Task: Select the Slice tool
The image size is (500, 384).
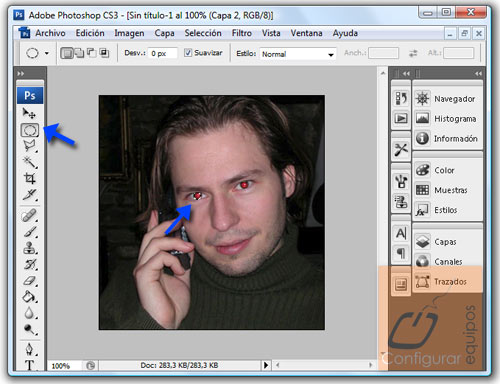Action: click(30, 194)
